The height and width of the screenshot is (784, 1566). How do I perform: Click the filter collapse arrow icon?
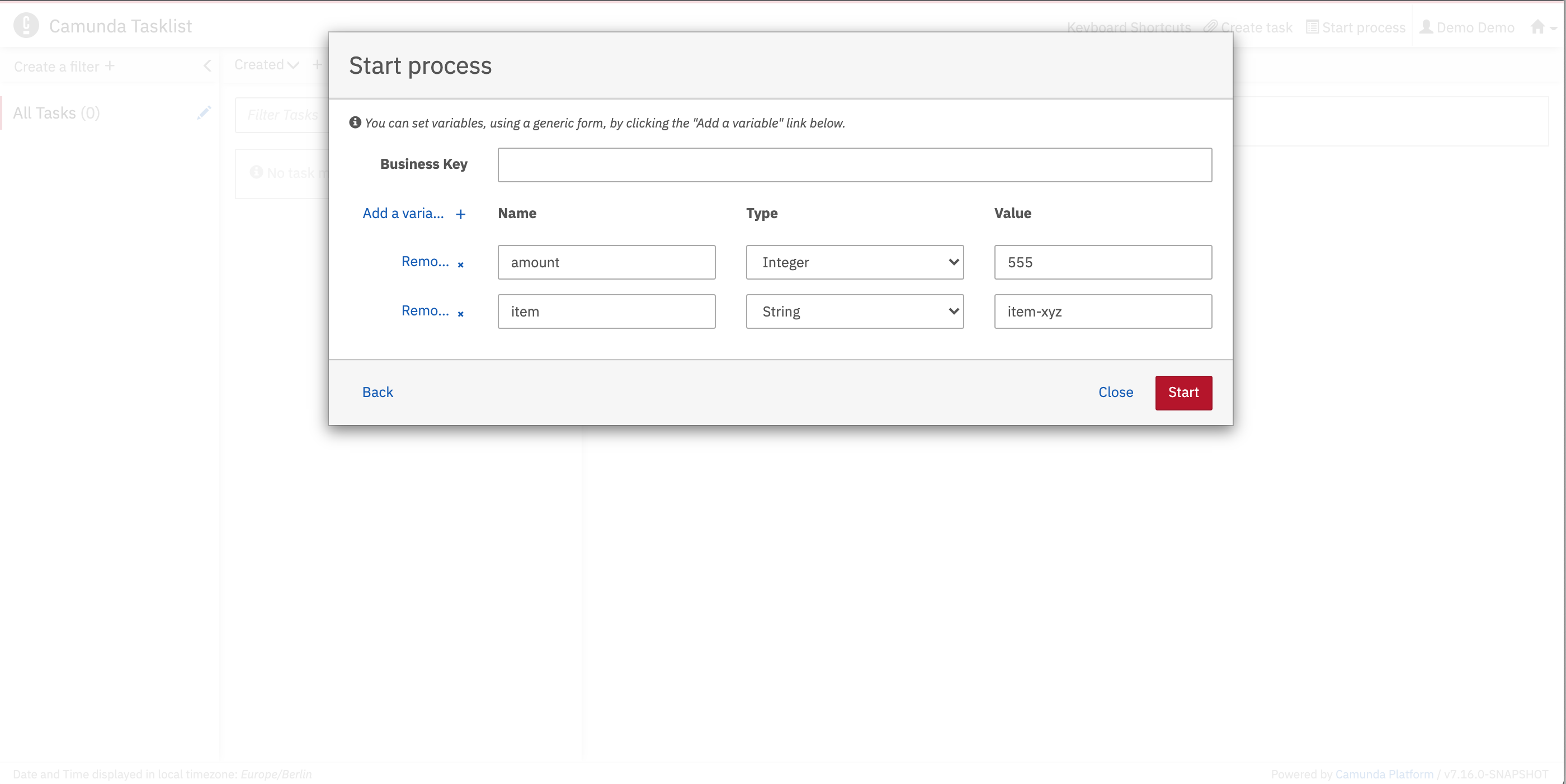click(208, 66)
